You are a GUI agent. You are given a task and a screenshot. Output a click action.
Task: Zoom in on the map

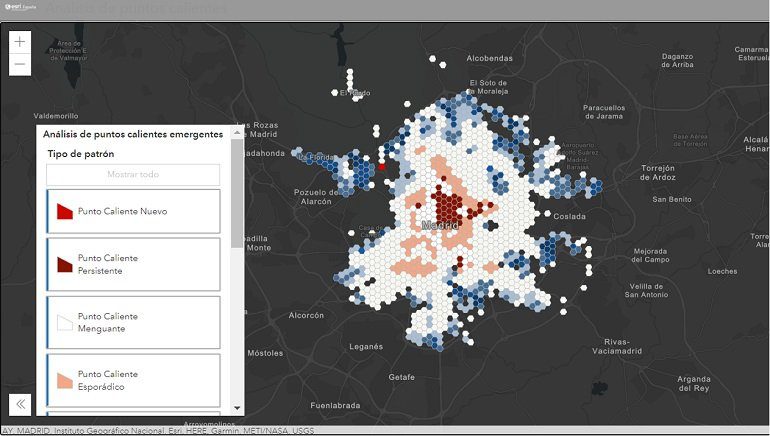(20, 42)
